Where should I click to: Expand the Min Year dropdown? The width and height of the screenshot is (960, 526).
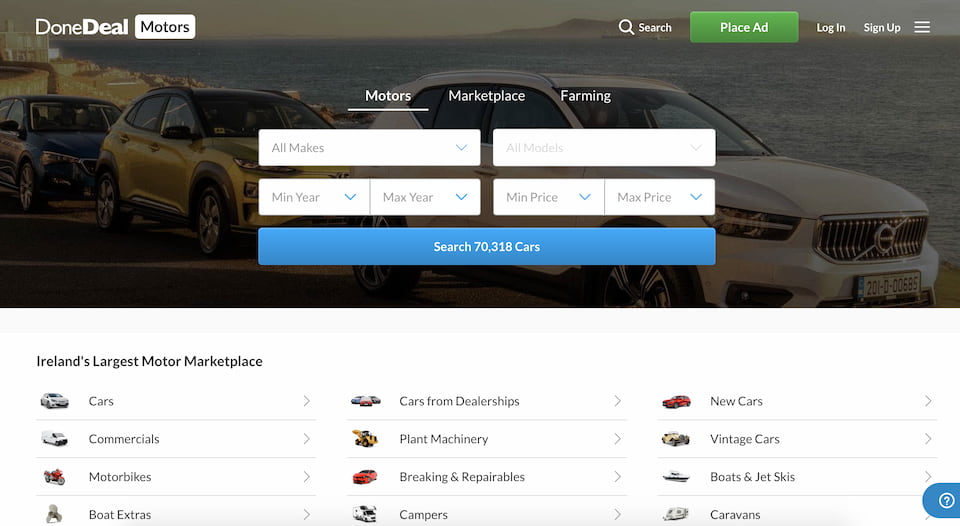pos(314,197)
